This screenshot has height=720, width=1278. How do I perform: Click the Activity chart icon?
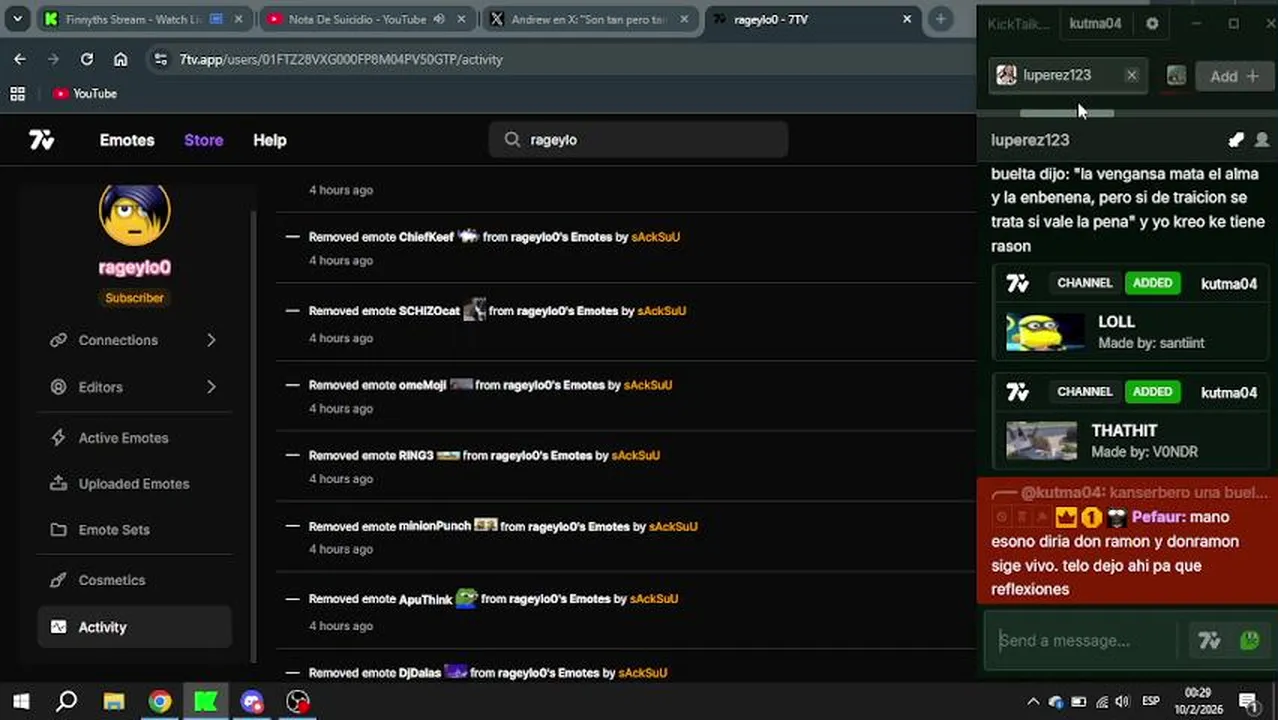(59, 627)
